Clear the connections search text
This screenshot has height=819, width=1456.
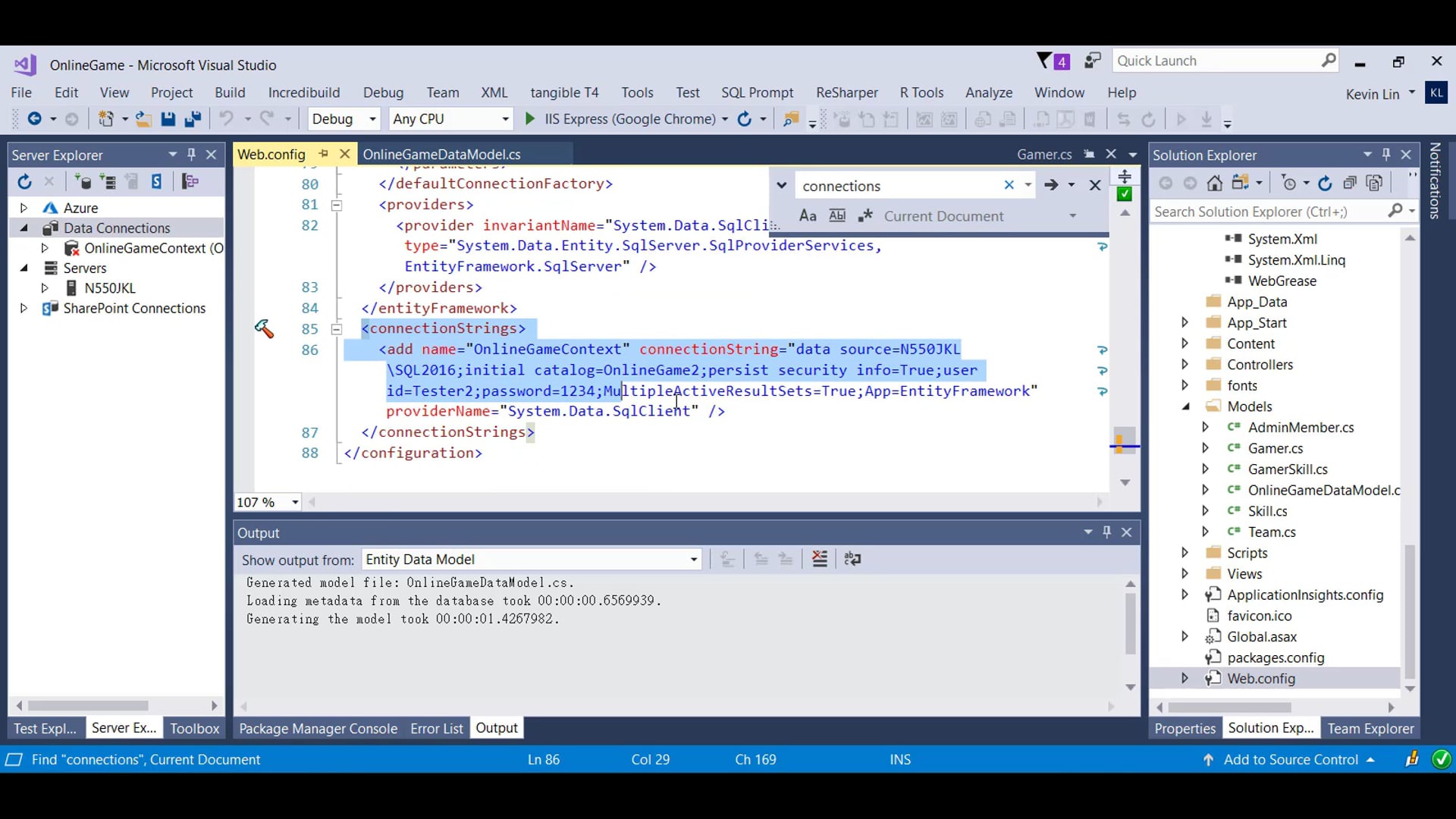click(x=1009, y=184)
